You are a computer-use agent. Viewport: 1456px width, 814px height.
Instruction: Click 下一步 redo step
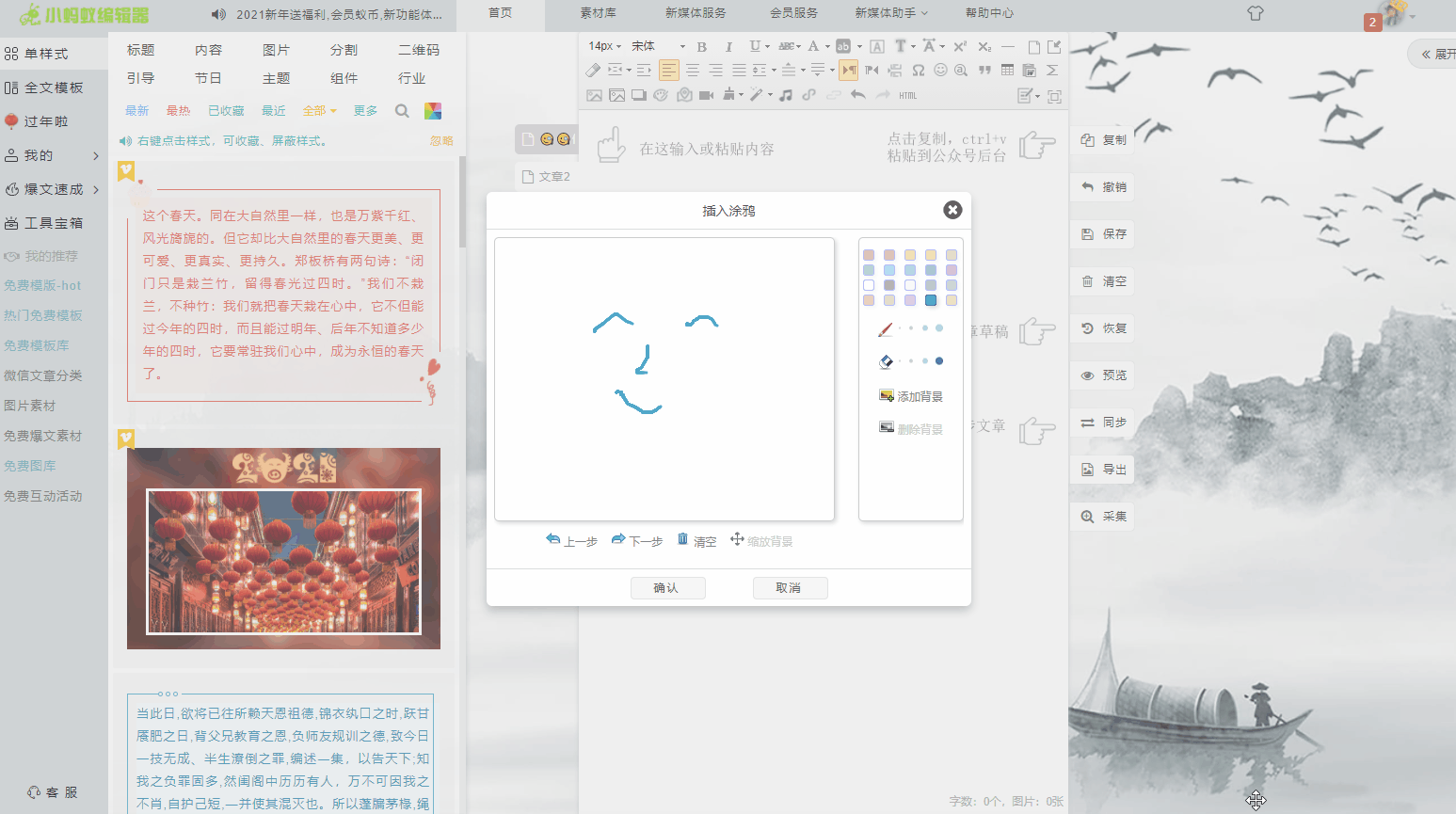pyautogui.click(x=637, y=540)
